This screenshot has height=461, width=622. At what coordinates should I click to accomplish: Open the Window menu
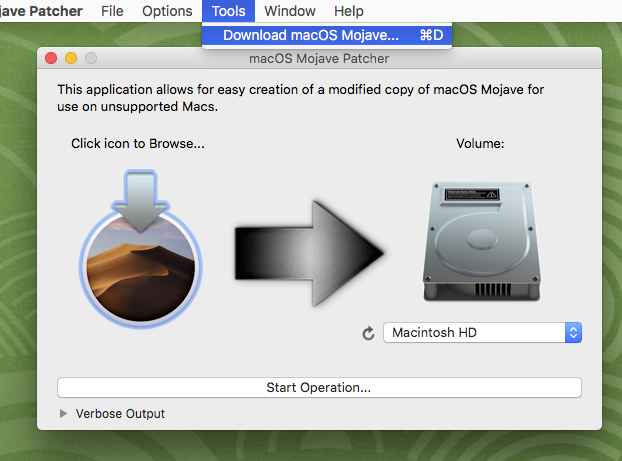point(290,11)
